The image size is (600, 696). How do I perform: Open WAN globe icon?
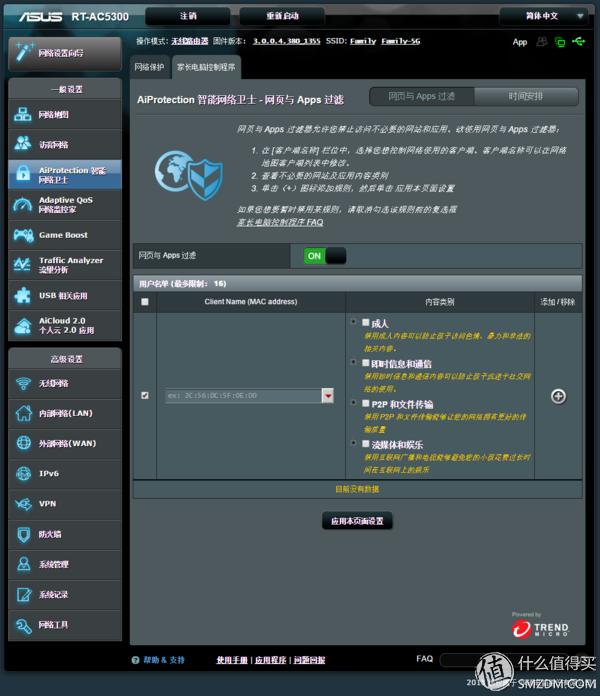(x=24, y=443)
